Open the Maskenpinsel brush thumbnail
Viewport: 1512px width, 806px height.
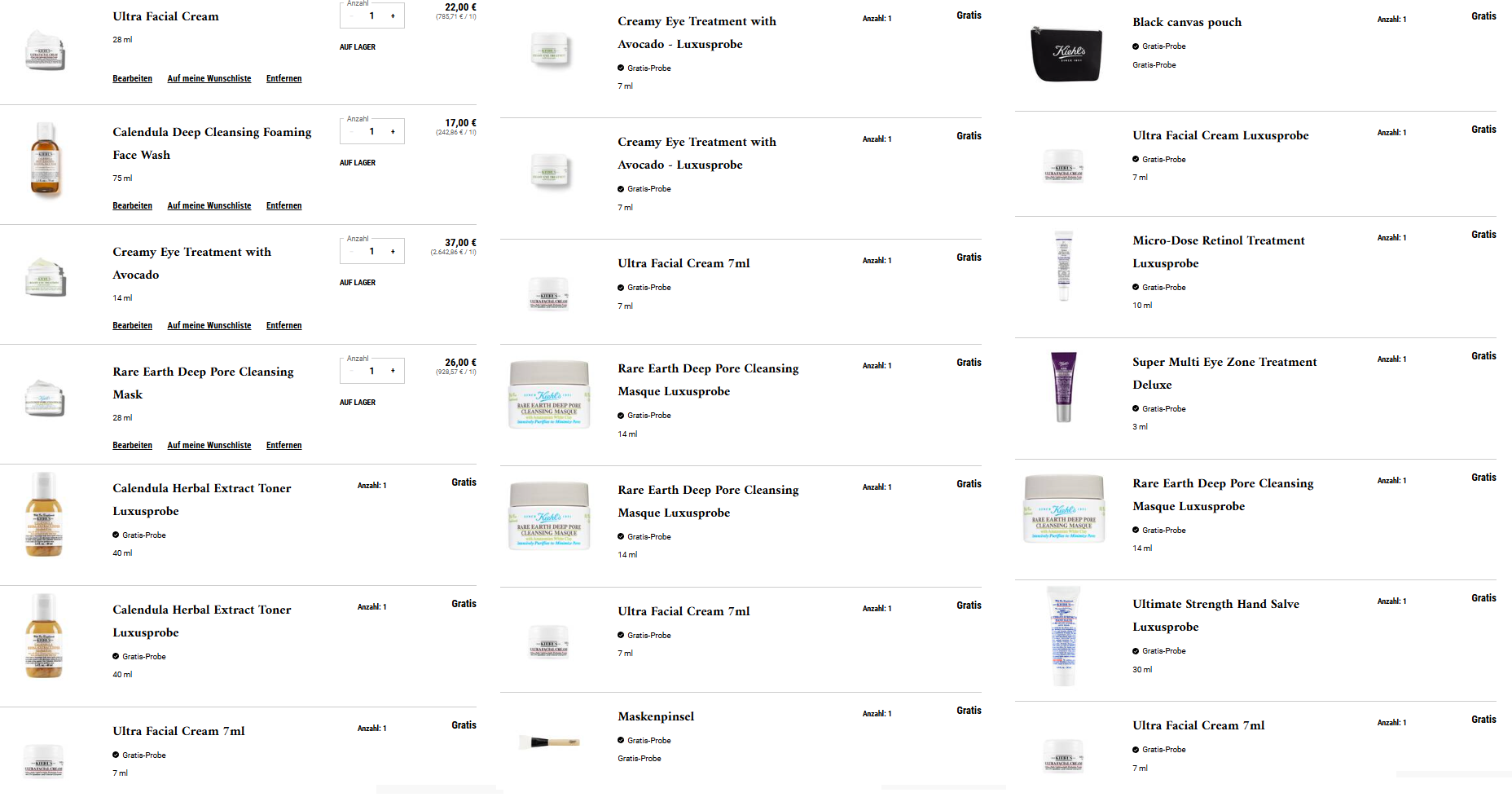(549, 742)
